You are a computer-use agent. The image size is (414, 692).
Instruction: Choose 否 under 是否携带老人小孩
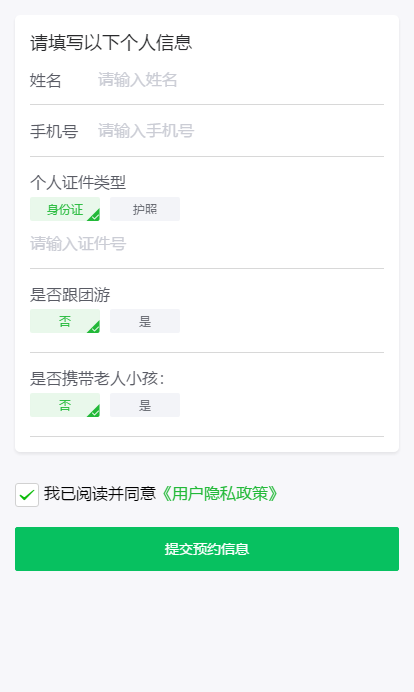[x=65, y=405]
